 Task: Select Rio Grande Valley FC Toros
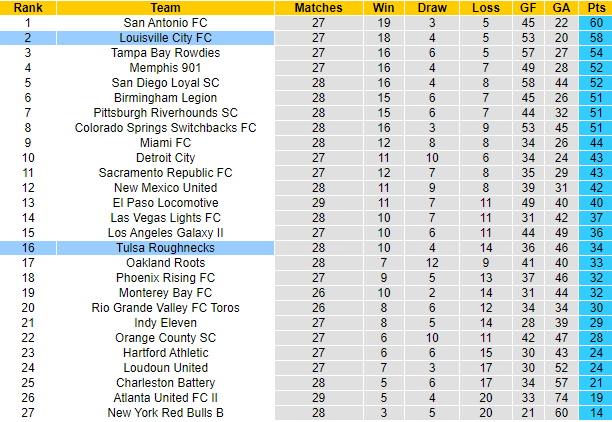pos(165,307)
